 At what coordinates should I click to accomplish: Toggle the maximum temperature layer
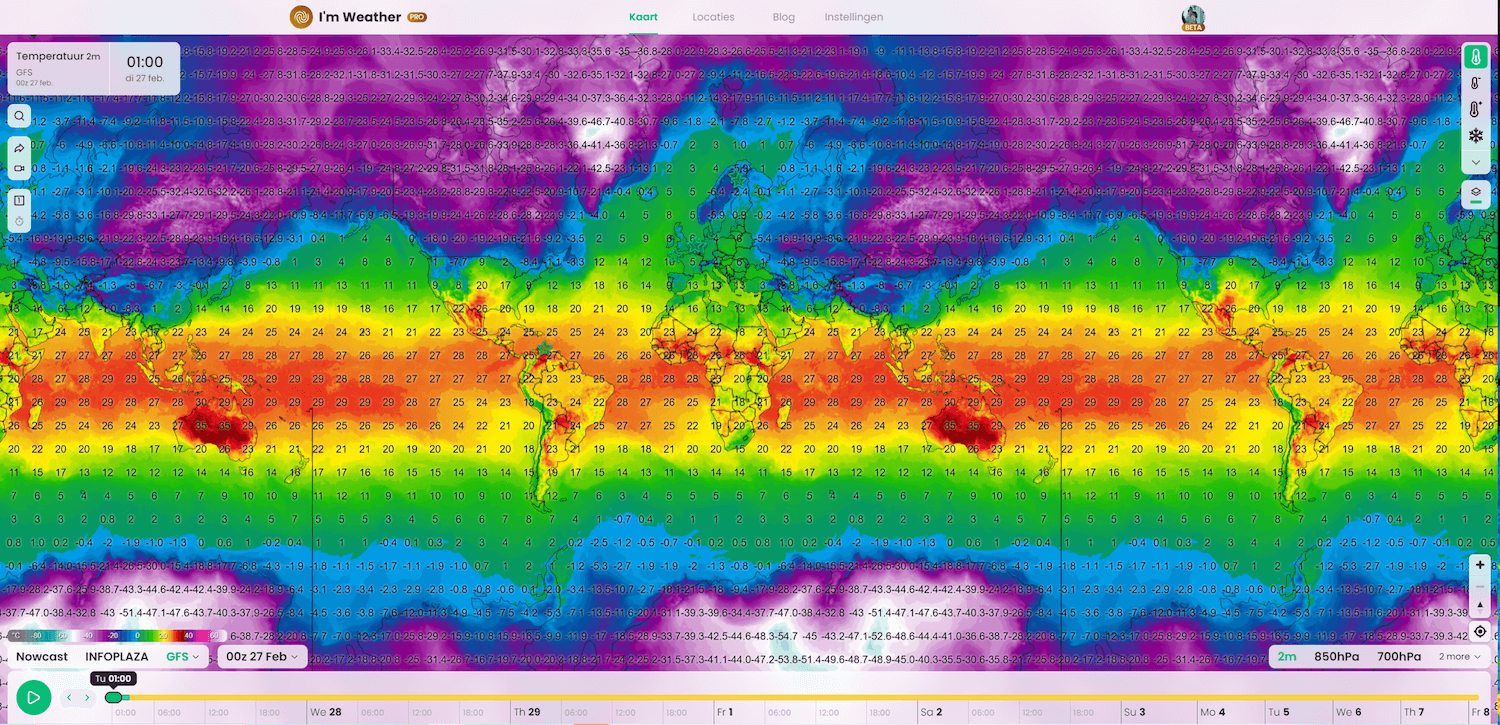1477,108
